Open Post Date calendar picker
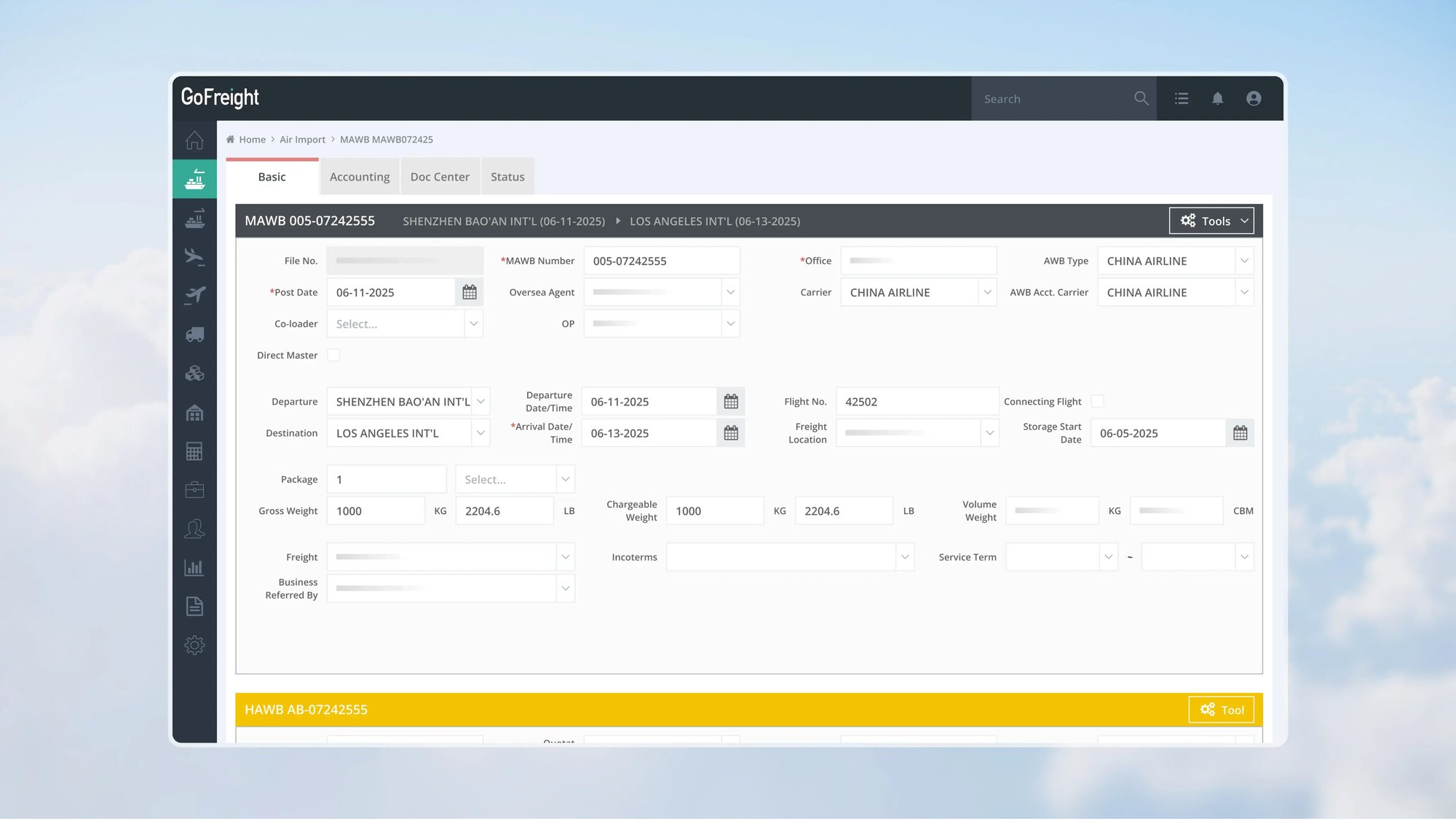The image size is (1456, 819). point(470,292)
